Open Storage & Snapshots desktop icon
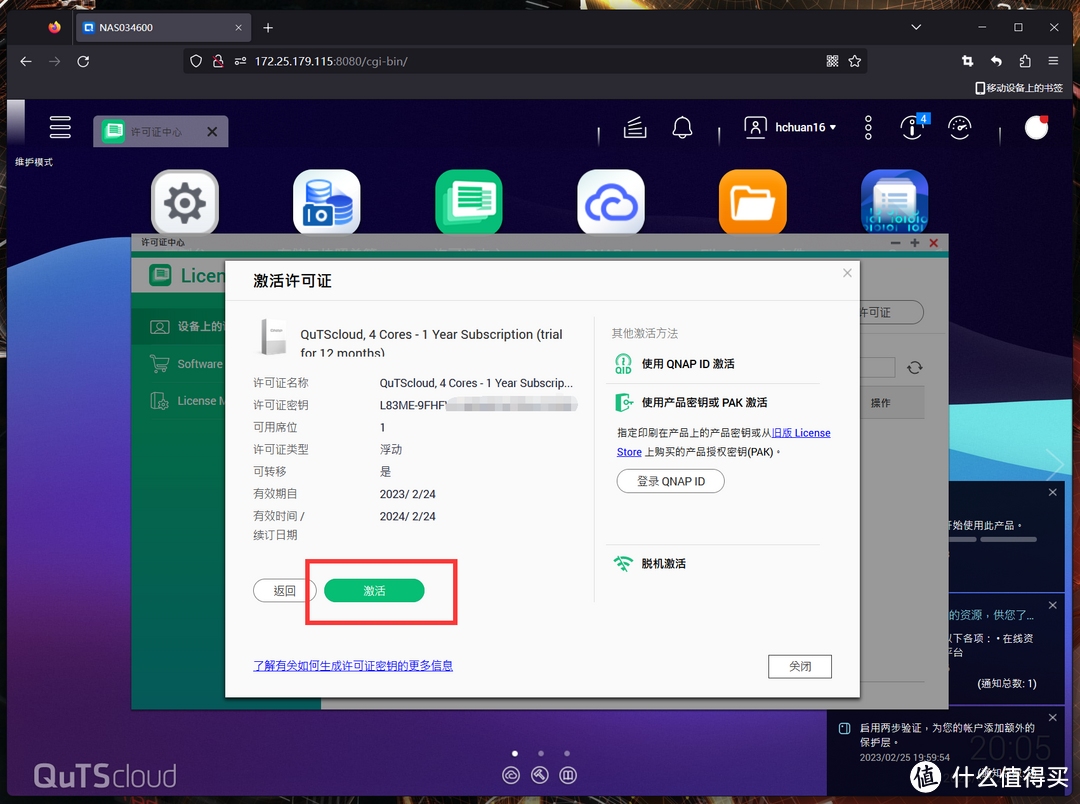 (x=326, y=203)
